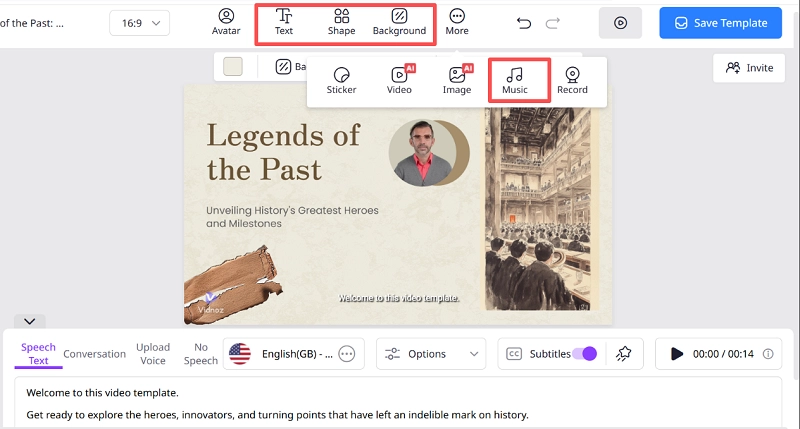Click the sliders icon in Options
Image resolution: width=800 pixels, height=429 pixels.
click(392, 354)
